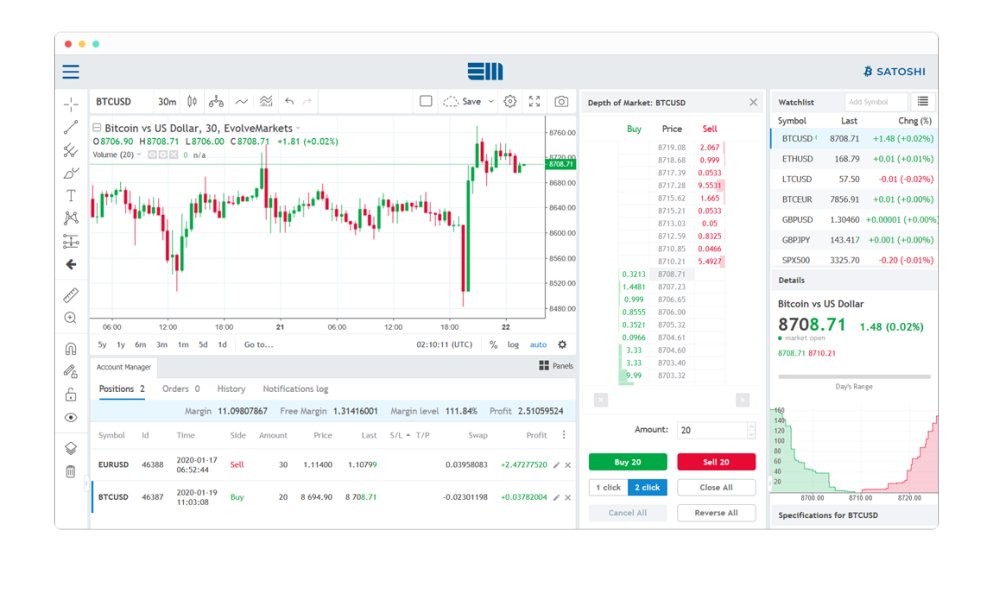Open chart settings gear in top toolbar
993x600 pixels.
(510, 101)
